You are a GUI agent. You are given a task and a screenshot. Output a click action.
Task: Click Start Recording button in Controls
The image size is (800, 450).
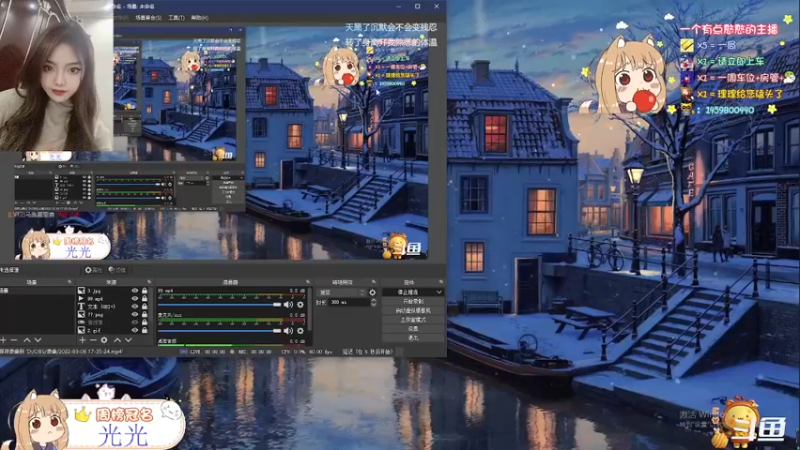coord(413,302)
